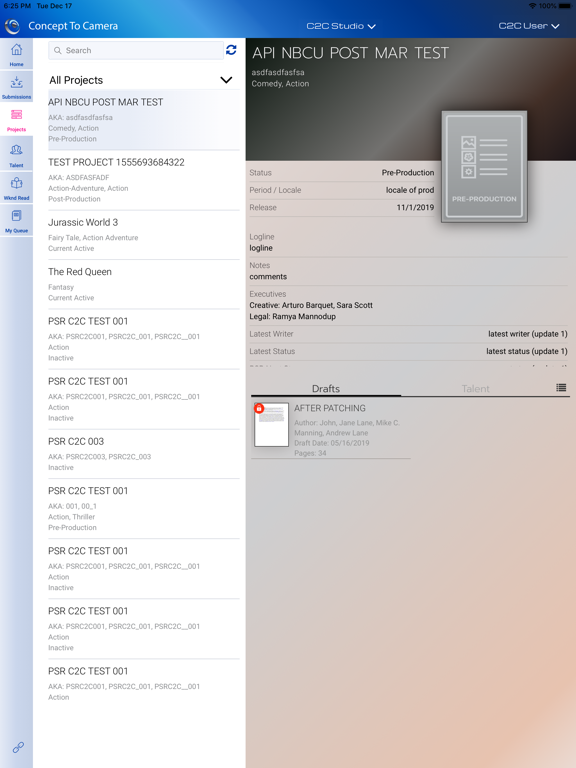Open the Wknd Read sidebar icon
The width and height of the screenshot is (576, 768).
(16, 188)
